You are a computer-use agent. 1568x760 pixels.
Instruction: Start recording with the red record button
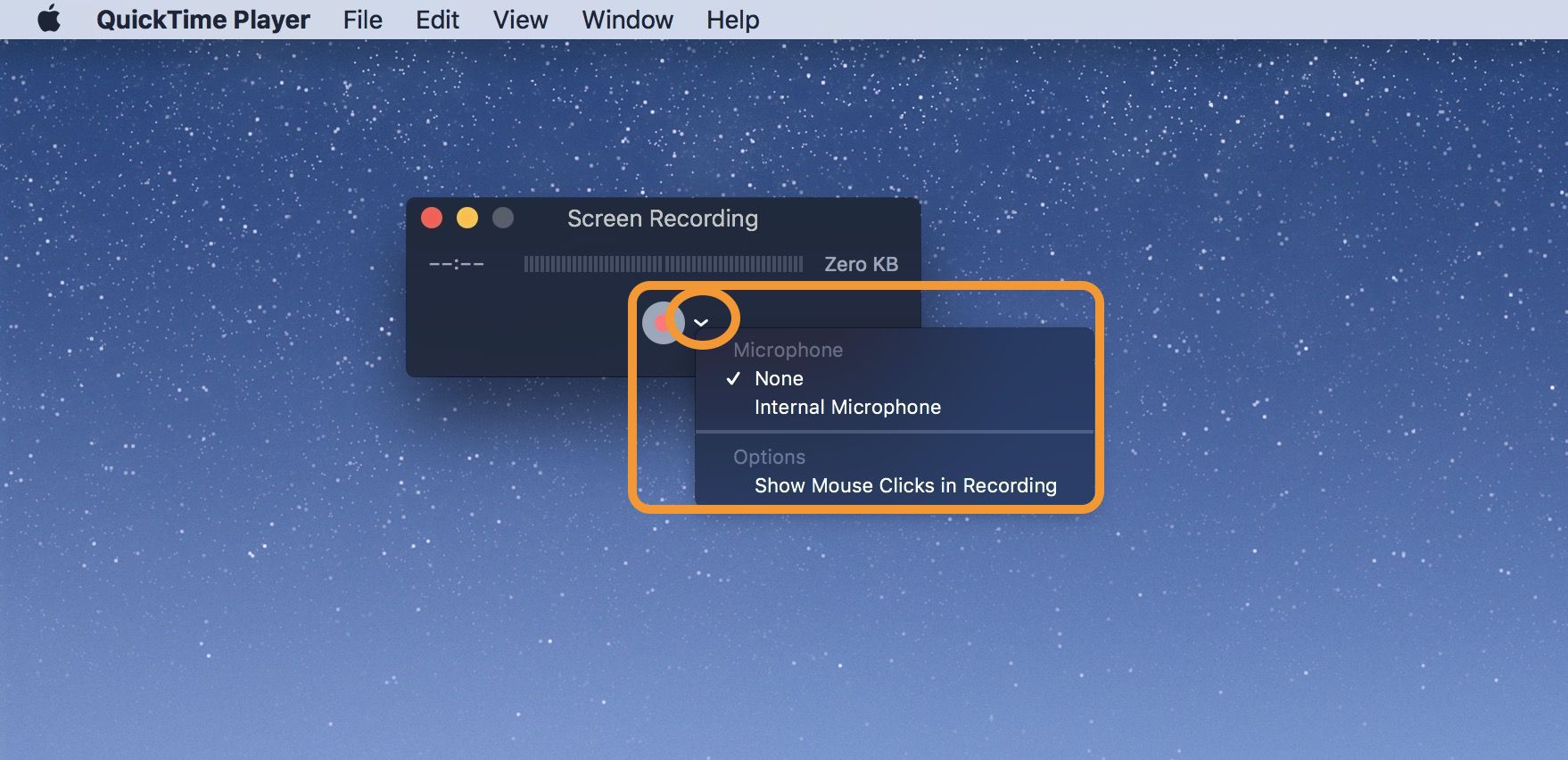click(661, 323)
